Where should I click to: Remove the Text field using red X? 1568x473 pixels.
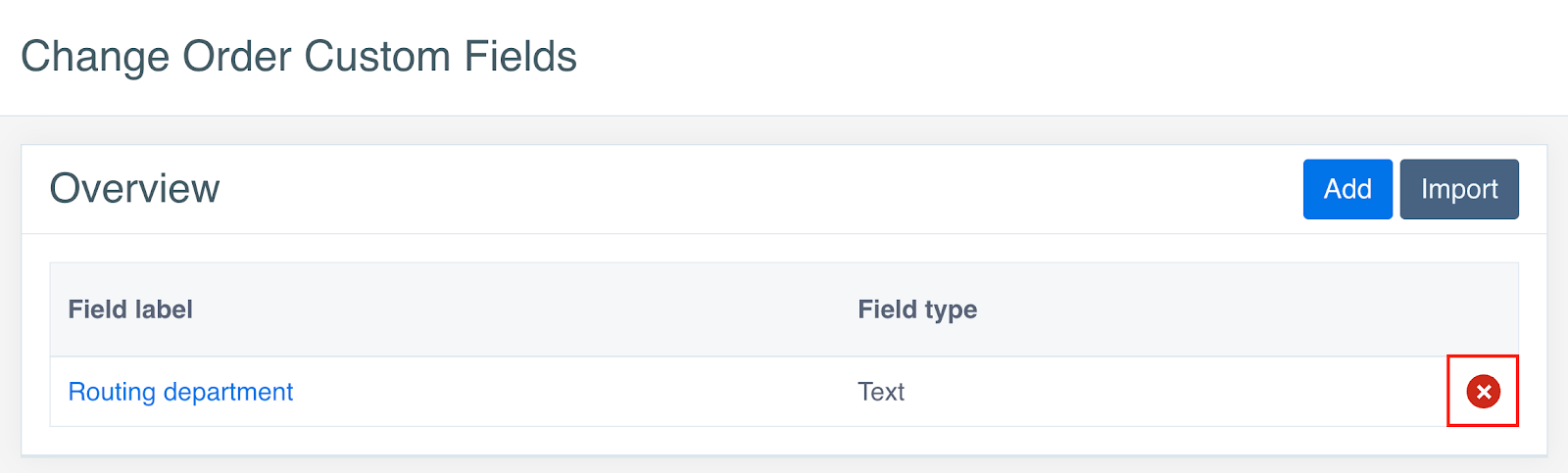[x=1483, y=392]
